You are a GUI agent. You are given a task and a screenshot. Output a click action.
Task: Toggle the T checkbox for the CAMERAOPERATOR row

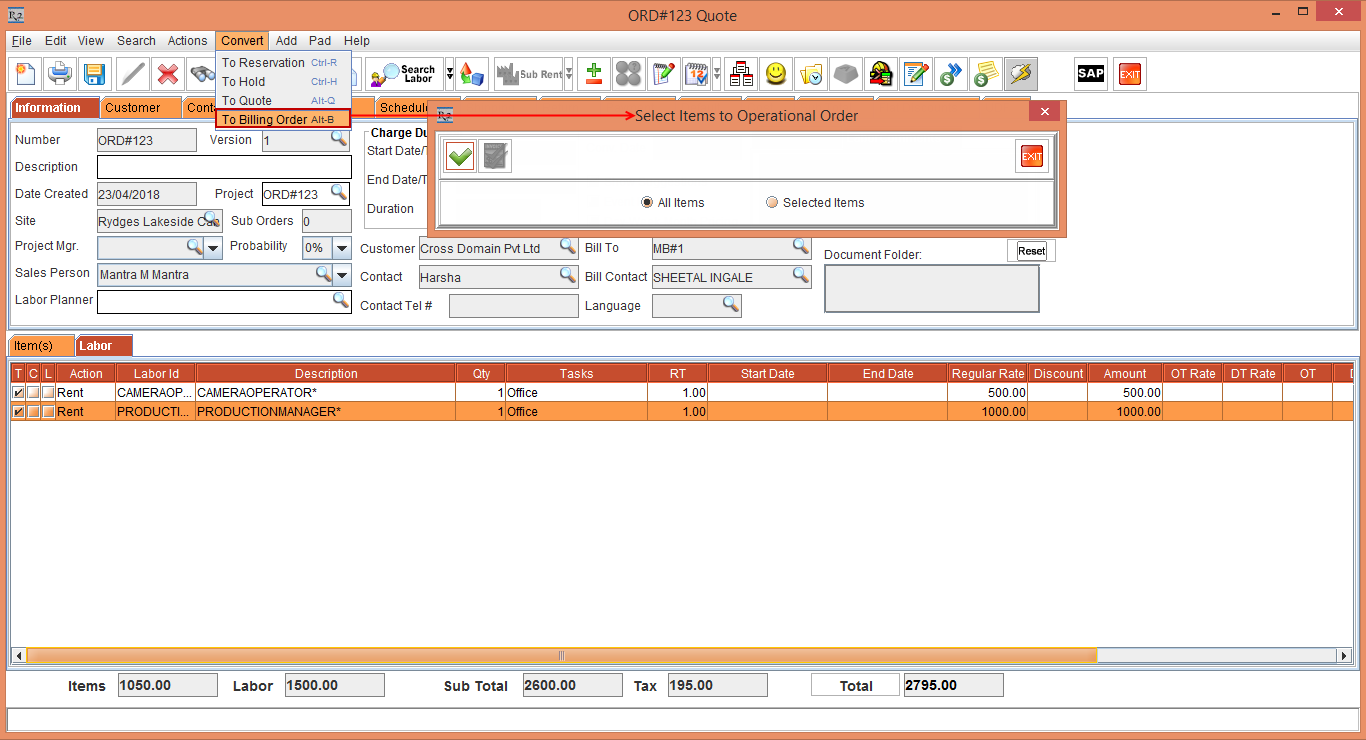[x=18, y=393]
